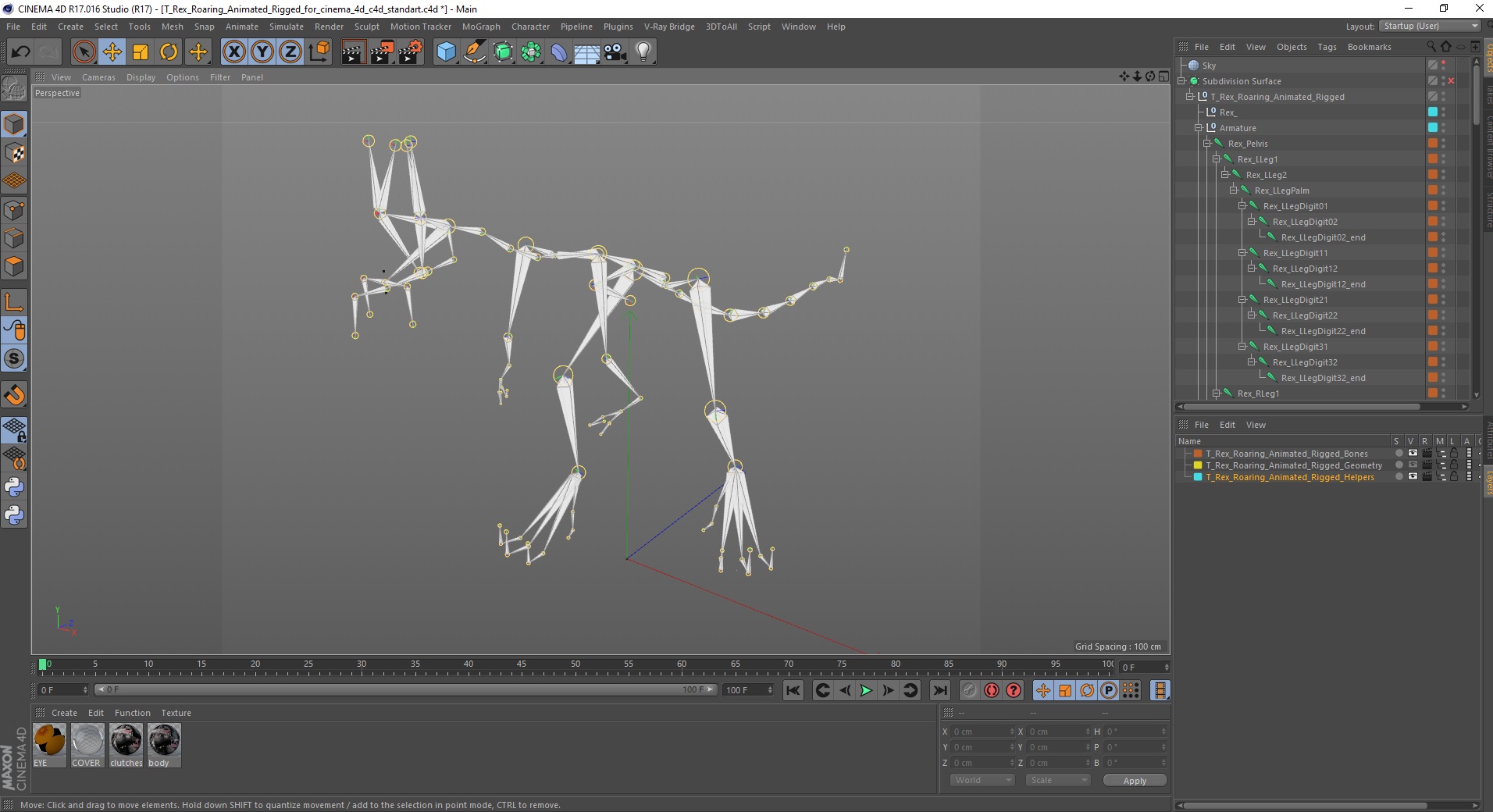Image resolution: width=1493 pixels, height=812 pixels.
Task: Open viewport Cameras menu
Action: pos(98,77)
